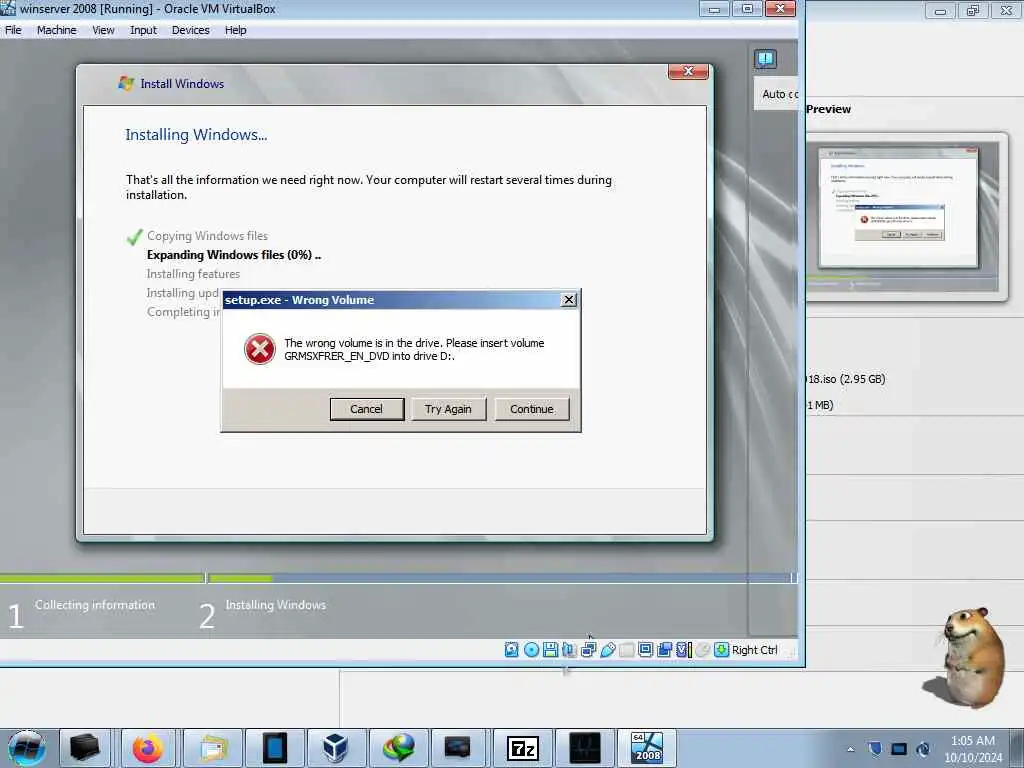Click the shared folders status icon
This screenshot has width=1024, height=768.
coord(626,650)
